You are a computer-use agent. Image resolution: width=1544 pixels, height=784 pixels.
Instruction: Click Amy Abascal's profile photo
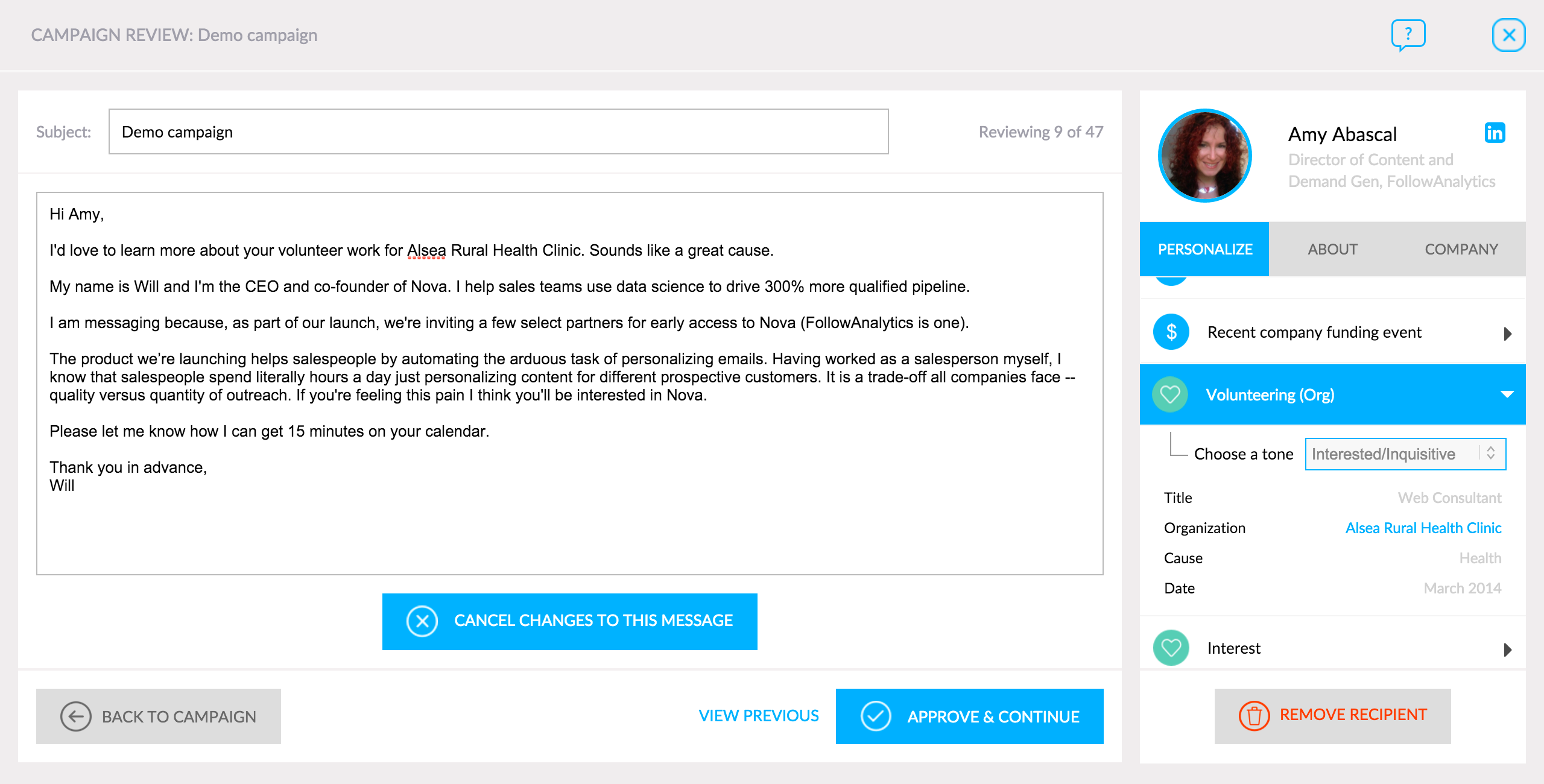coord(1204,156)
